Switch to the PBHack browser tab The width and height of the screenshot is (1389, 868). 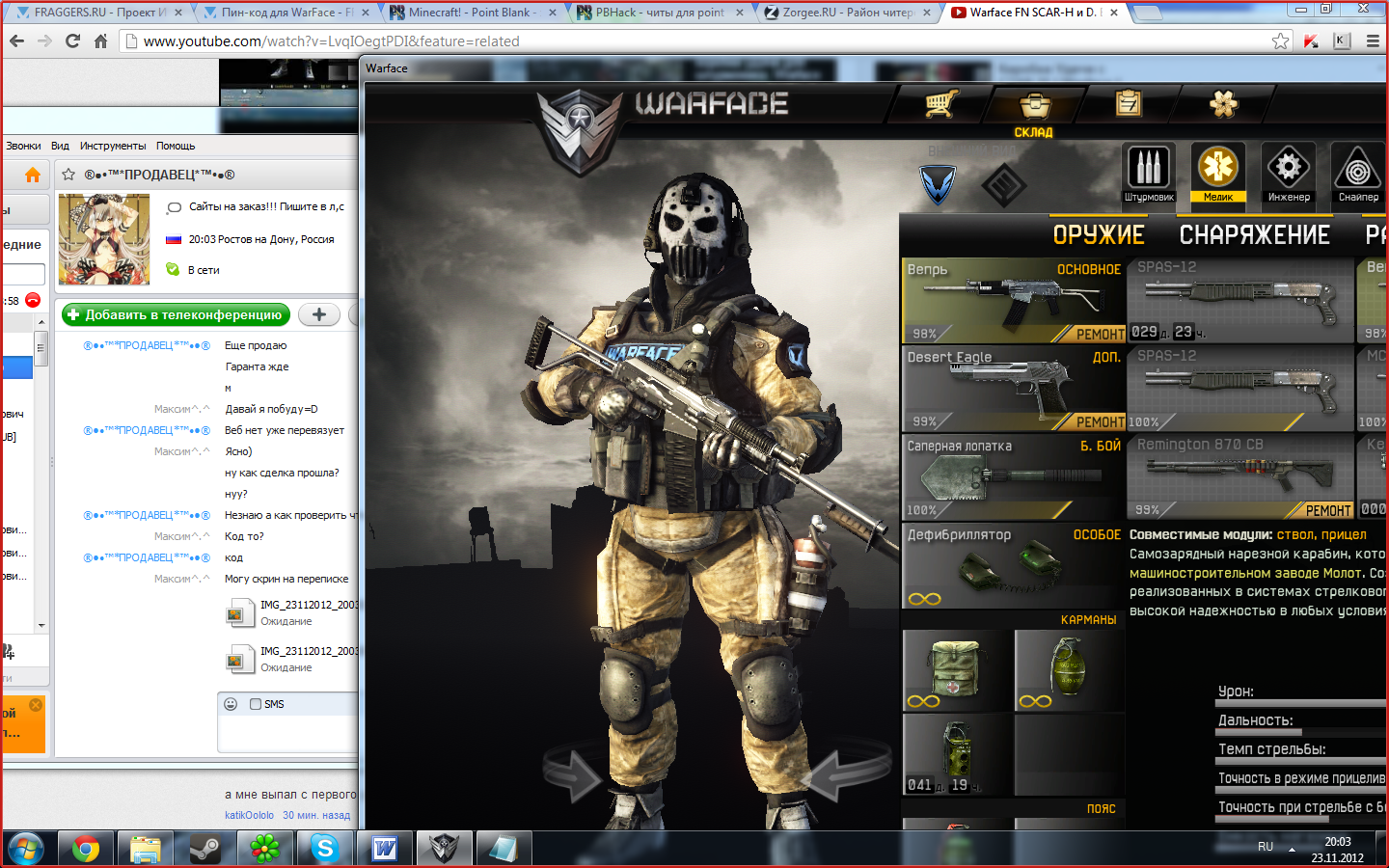659,13
